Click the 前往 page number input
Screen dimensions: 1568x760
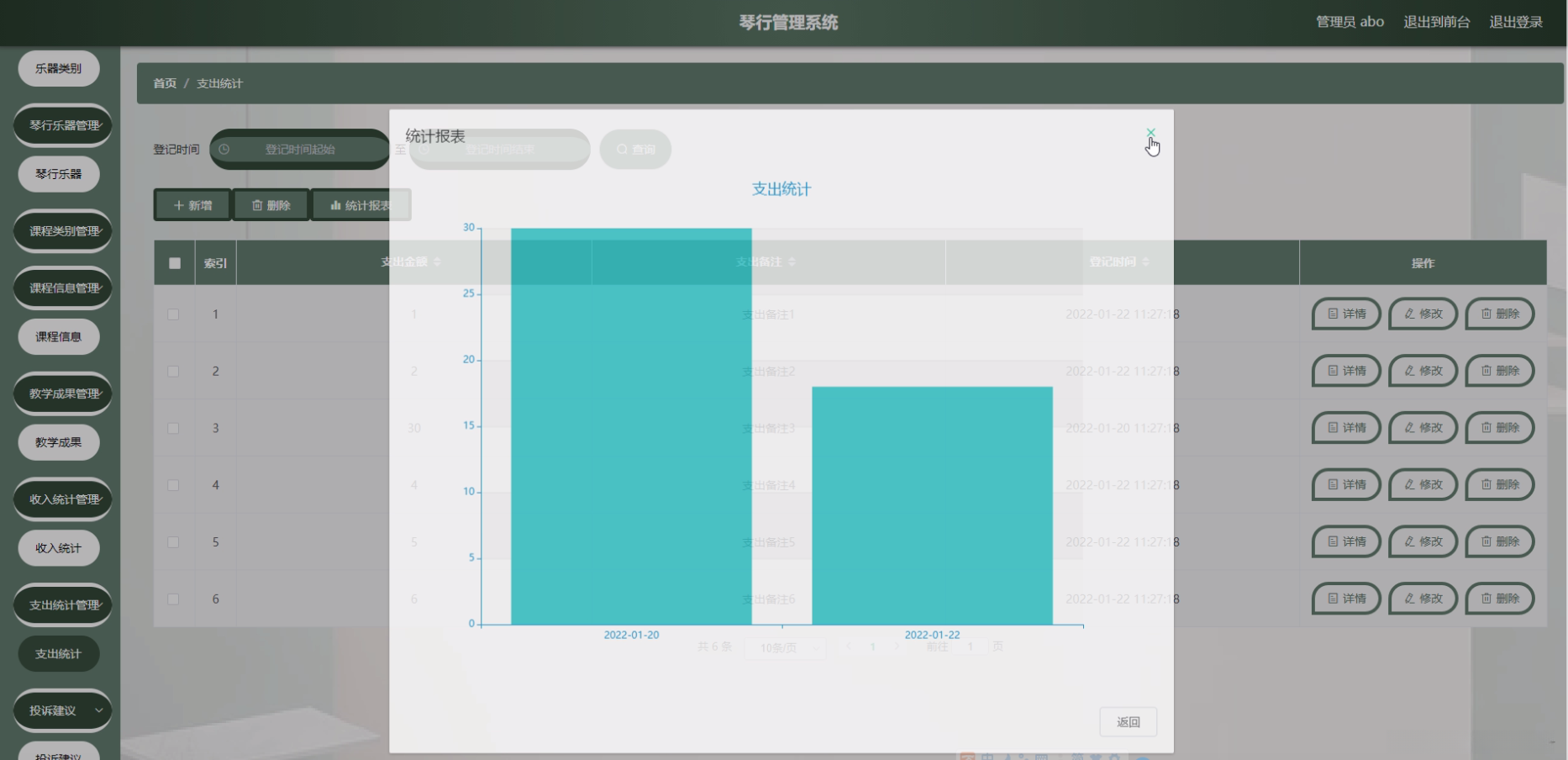[x=970, y=647]
